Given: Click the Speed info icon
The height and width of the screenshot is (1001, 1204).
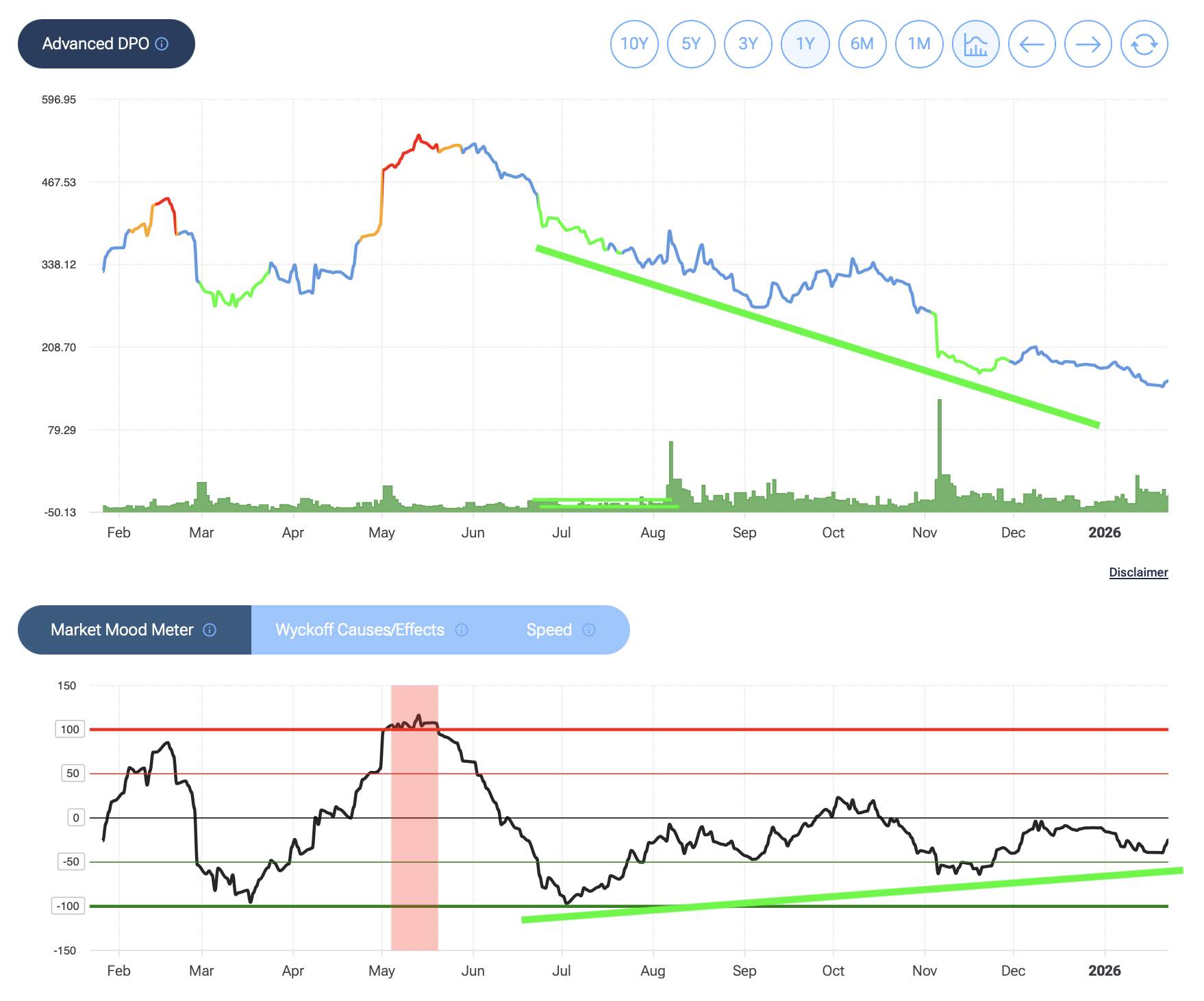Looking at the screenshot, I should tap(589, 630).
